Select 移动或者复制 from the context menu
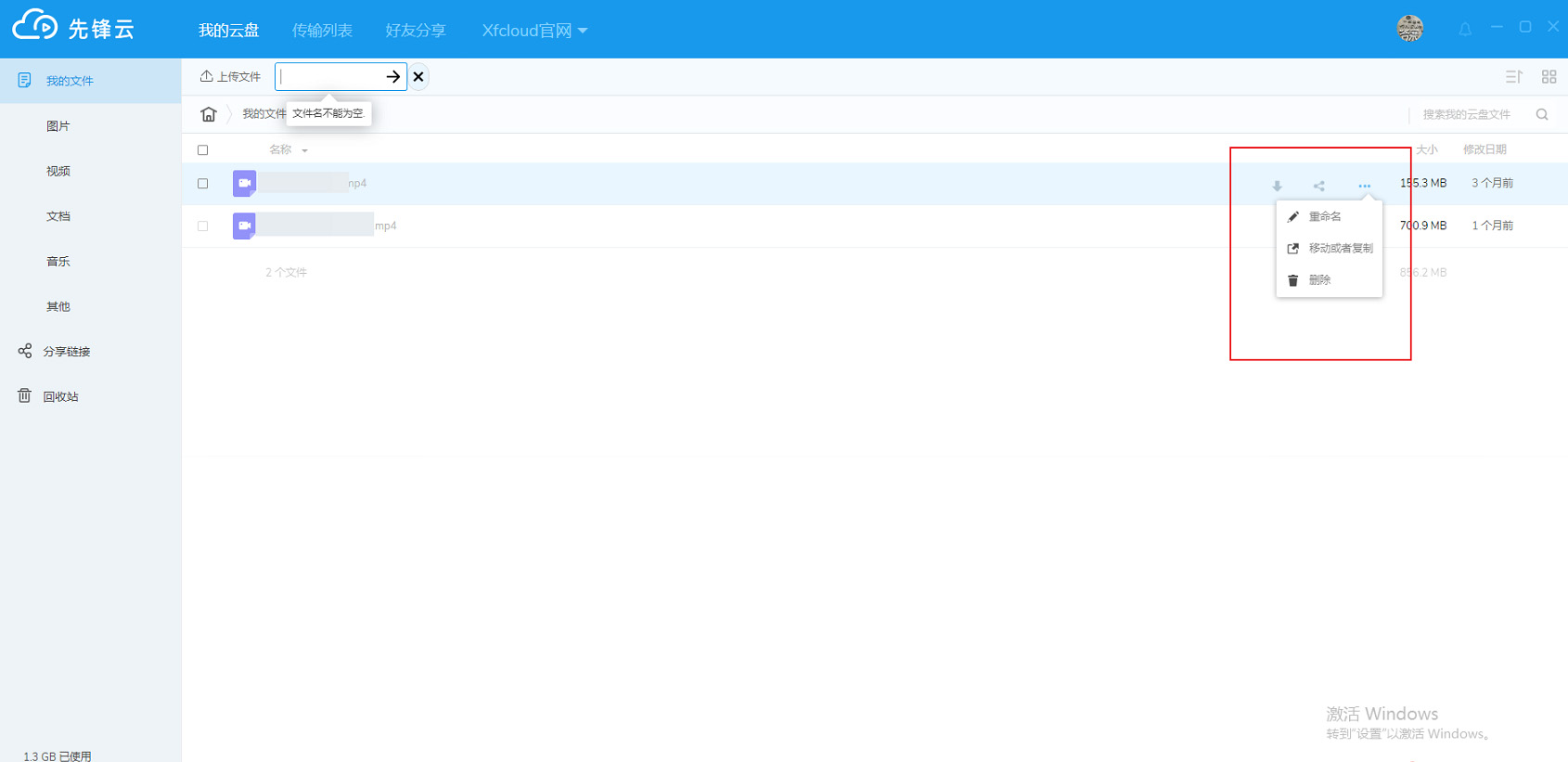The image size is (1568, 762). coord(1340,249)
